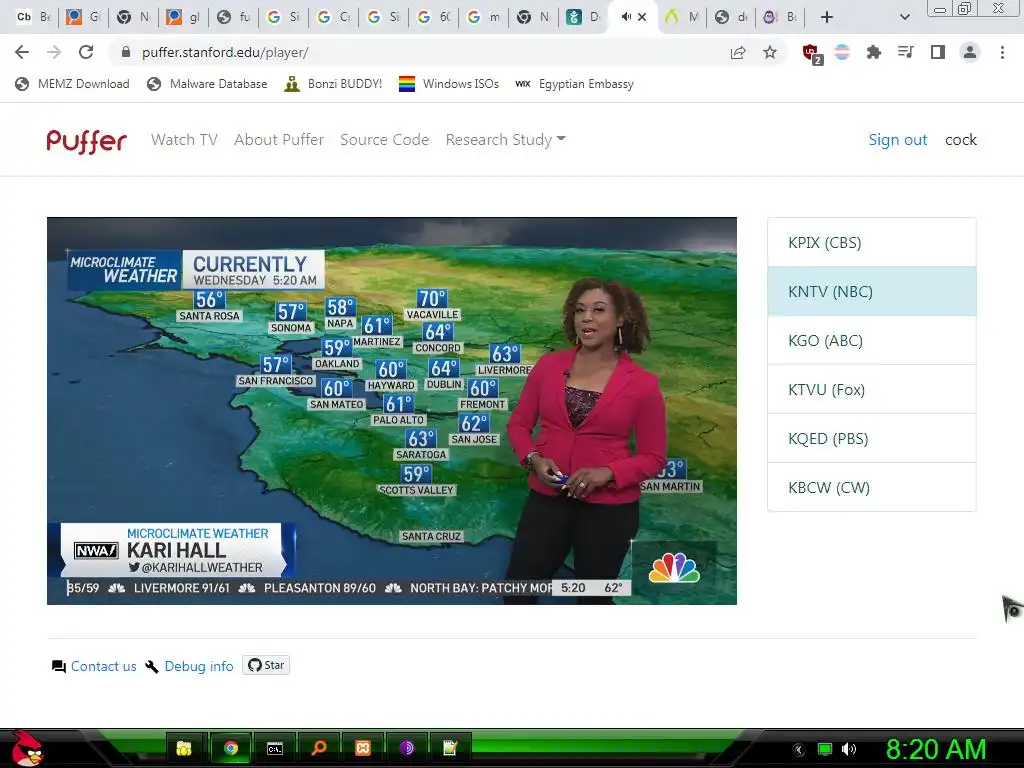The height and width of the screenshot is (768, 1024).
Task: Switch to the 'fu' globe tab
Action: (x=234, y=17)
